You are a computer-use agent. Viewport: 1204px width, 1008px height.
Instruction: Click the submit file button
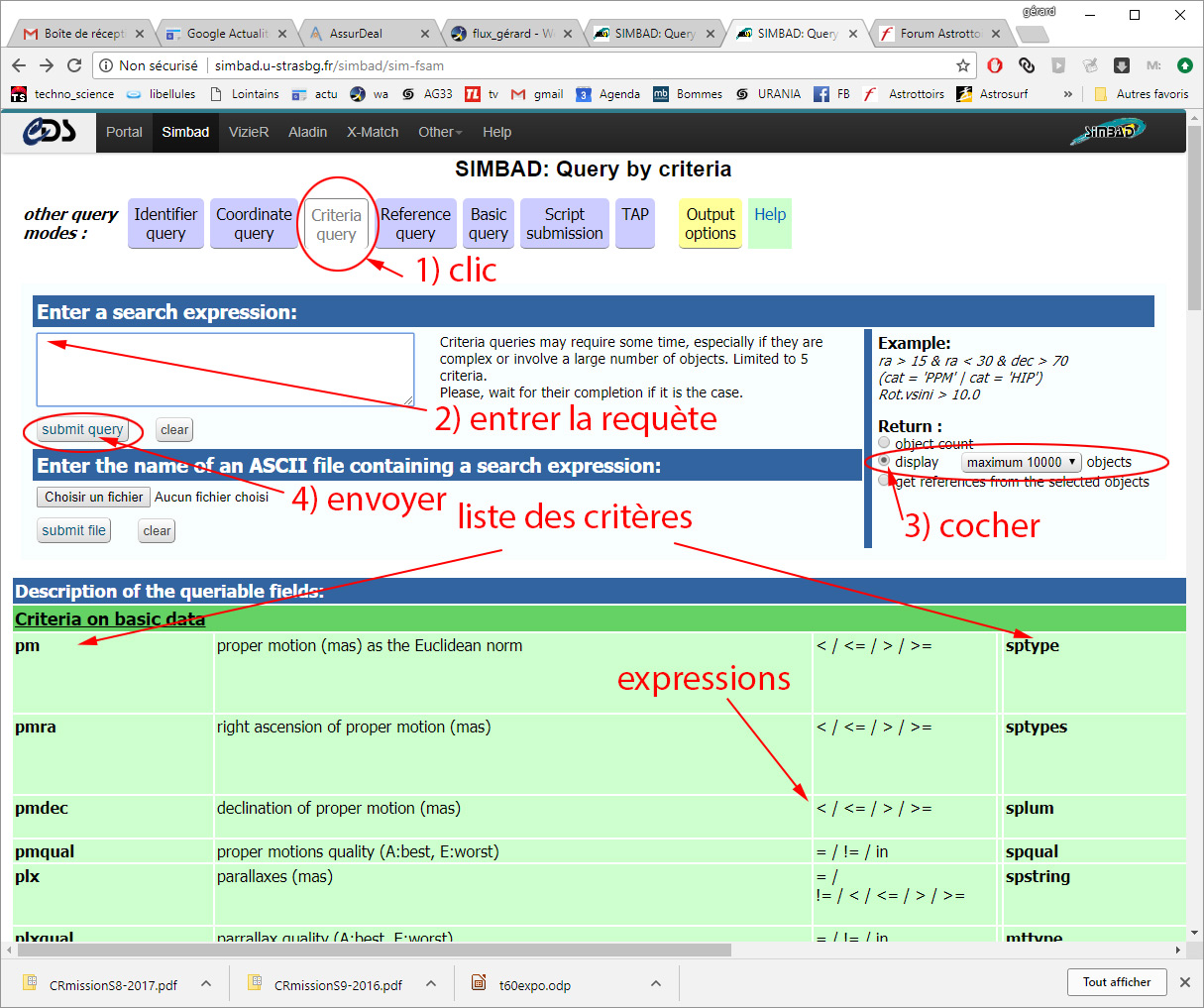coord(73,530)
